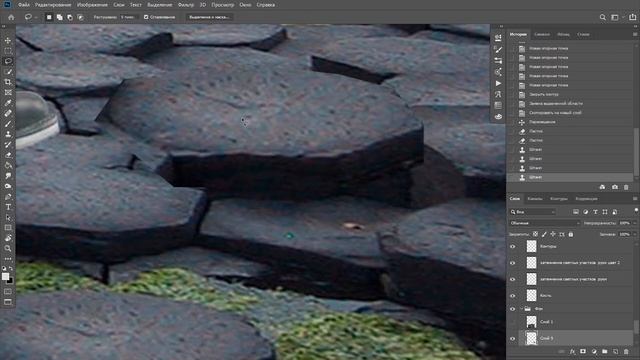The width and height of the screenshot is (640, 360).
Task: Open layer filter type dropdown Вид
Action: tap(533, 212)
